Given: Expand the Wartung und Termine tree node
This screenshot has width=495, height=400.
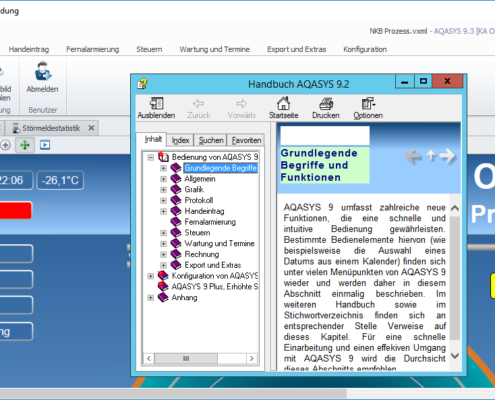Looking at the screenshot, I should click(x=163, y=244).
